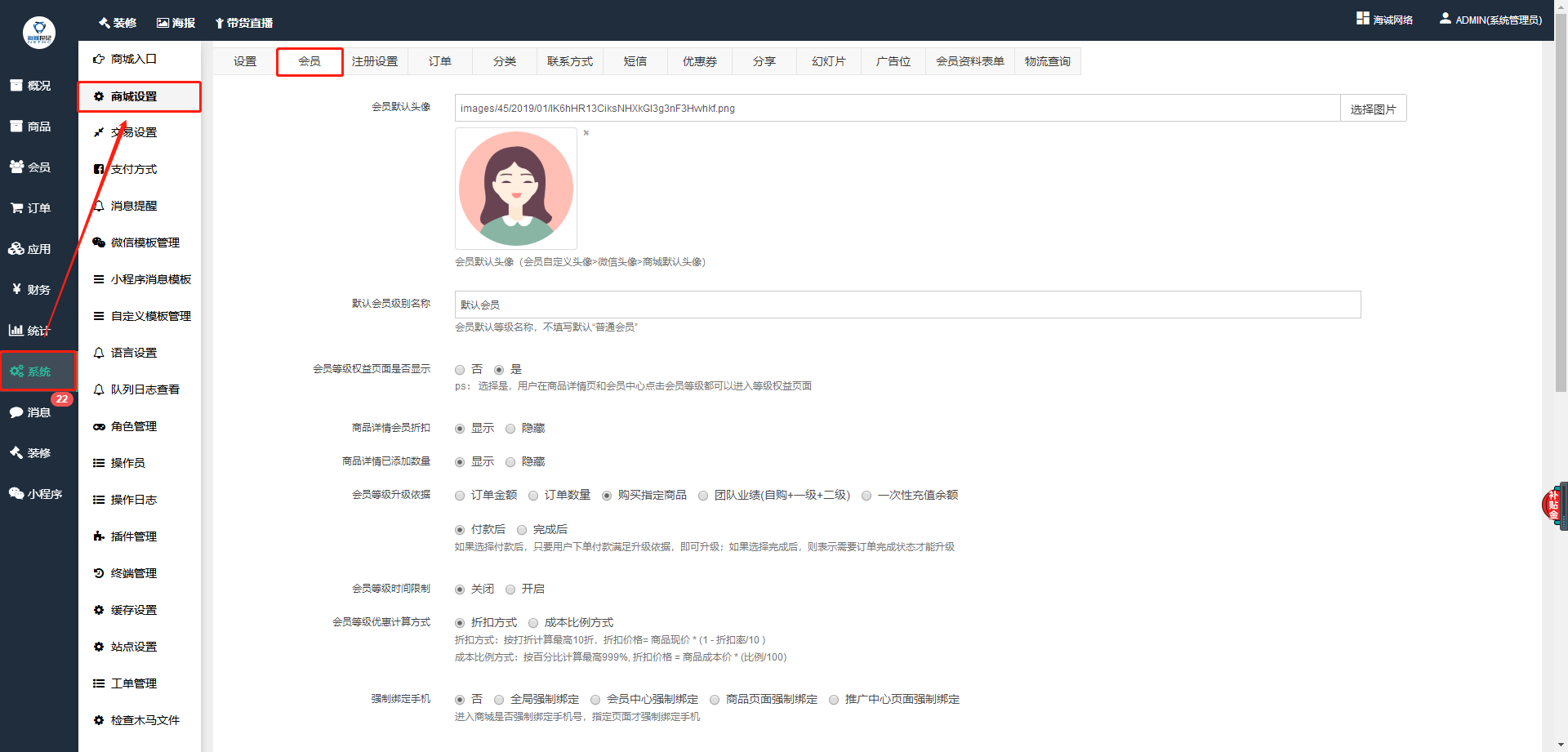
Task: Select 显示 for 商品详情已添加数量
Action: pyautogui.click(x=460, y=462)
